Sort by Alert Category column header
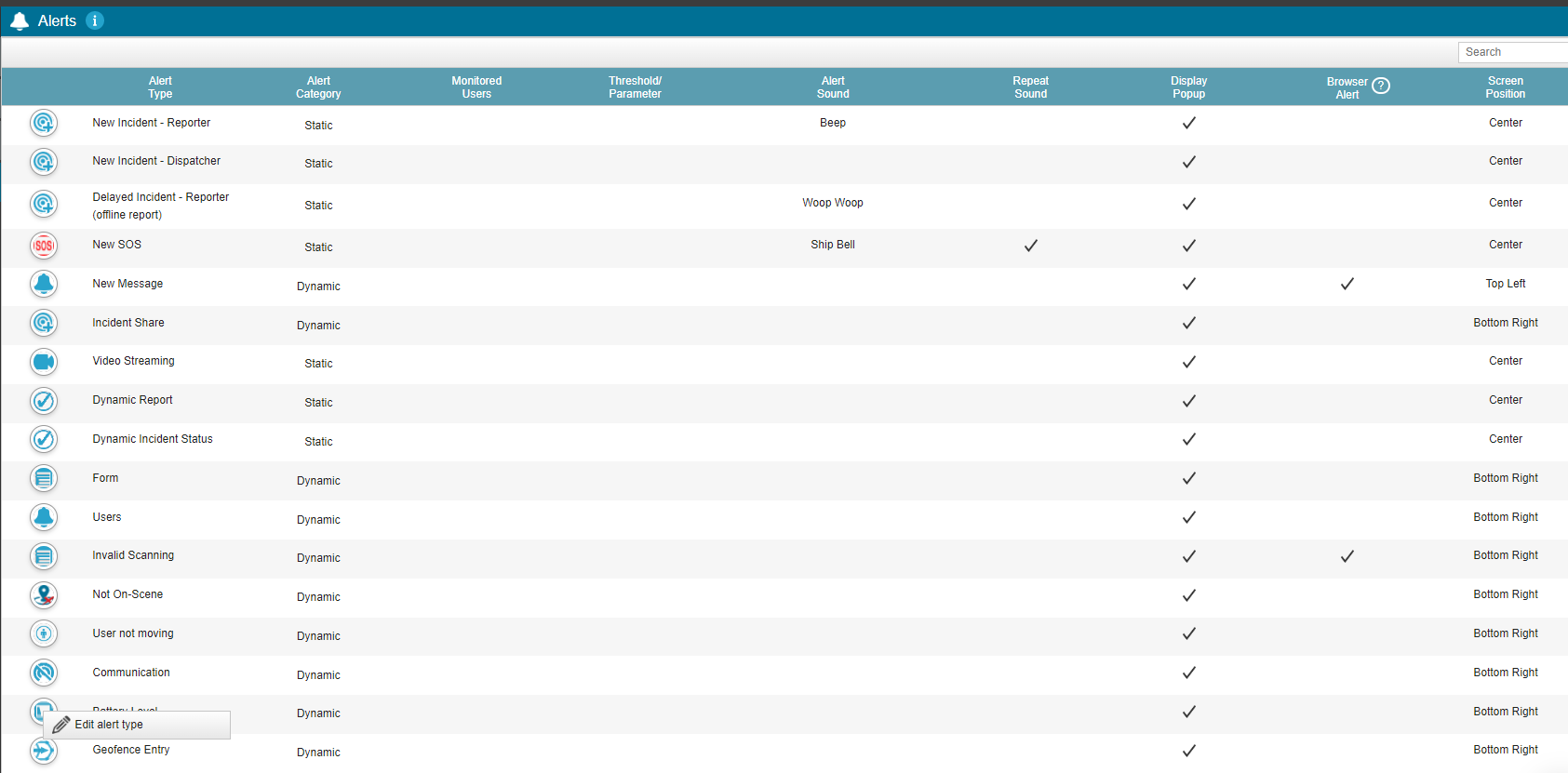The height and width of the screenshot is (773, 1568). tap(318, 87)
